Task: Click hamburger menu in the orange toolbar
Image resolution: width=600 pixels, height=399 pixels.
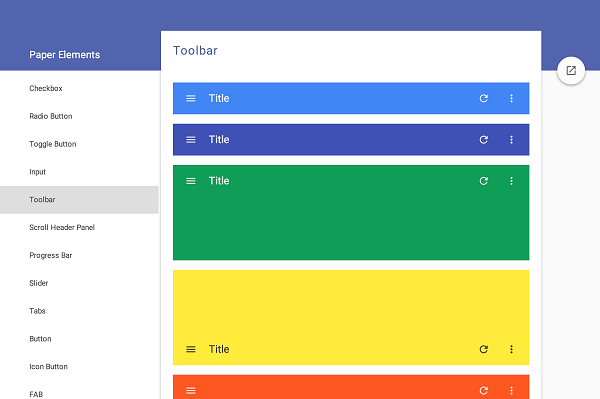Action: click(191, 391)
